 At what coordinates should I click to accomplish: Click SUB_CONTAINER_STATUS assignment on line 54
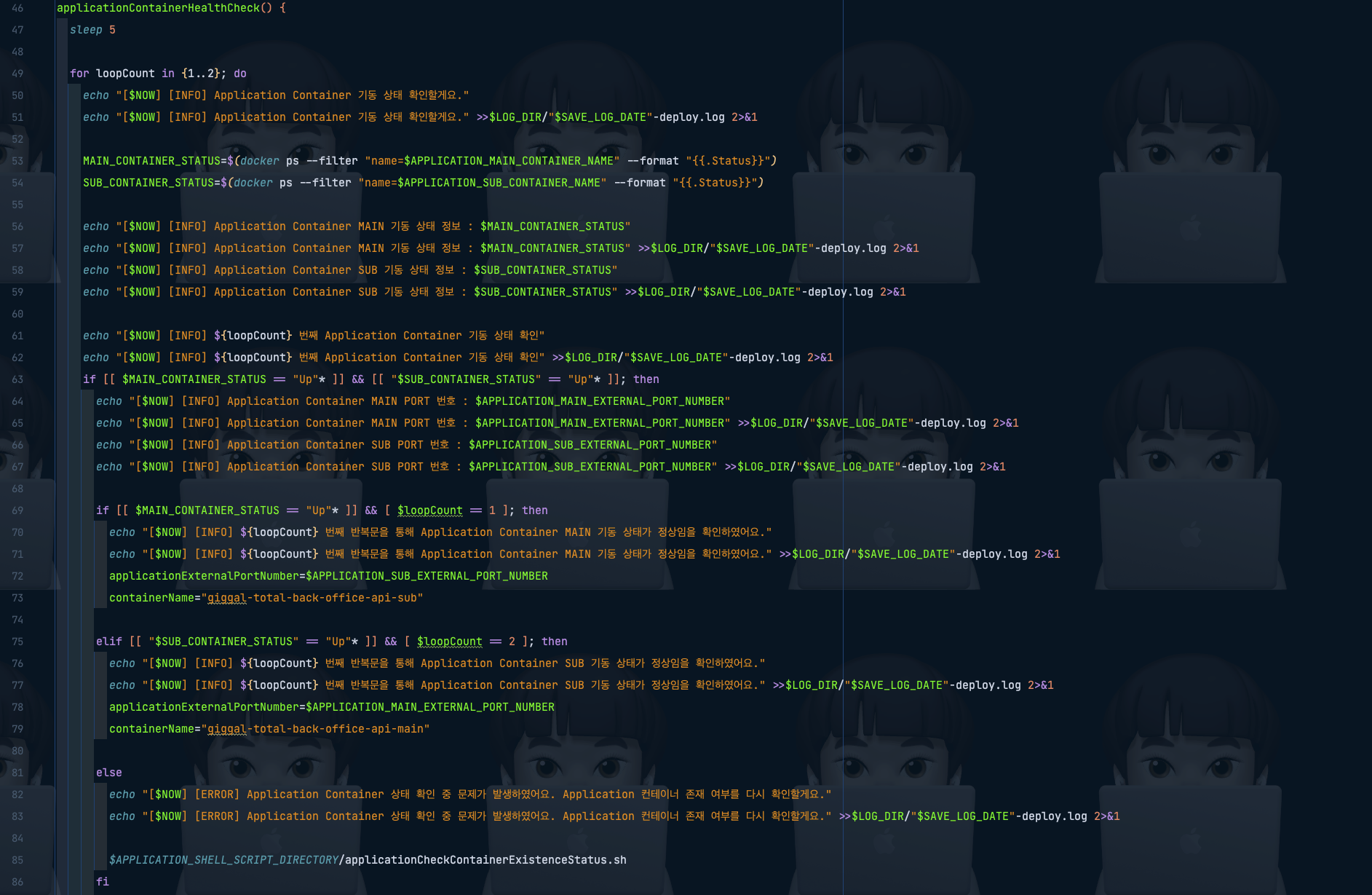point(148,183)
